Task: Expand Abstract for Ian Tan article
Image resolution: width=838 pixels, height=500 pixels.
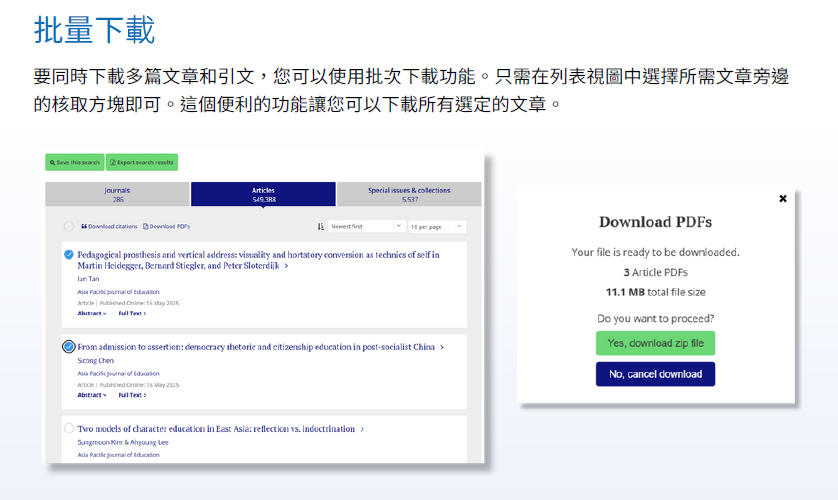Action: [91, 314]
